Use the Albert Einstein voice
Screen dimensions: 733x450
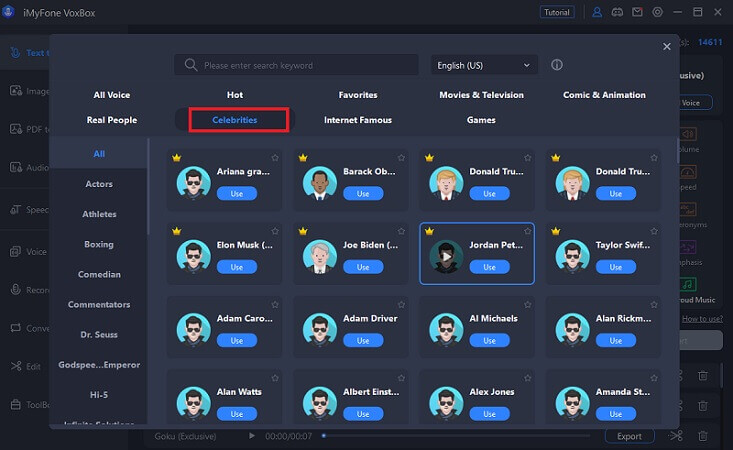pyautogui.click(x=363, y=414)
